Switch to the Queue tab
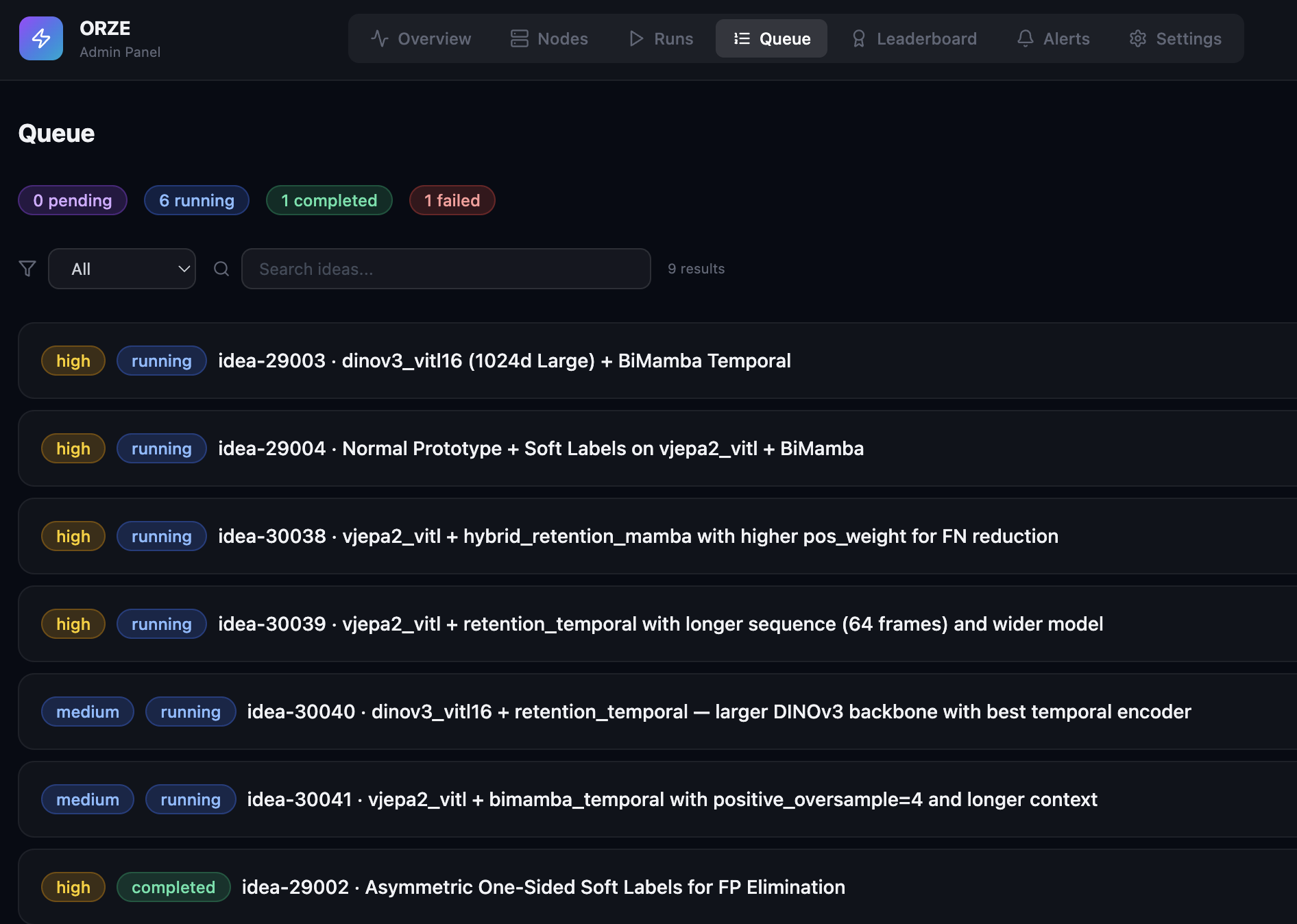The image size is (1297, 924). click(771, 38)
